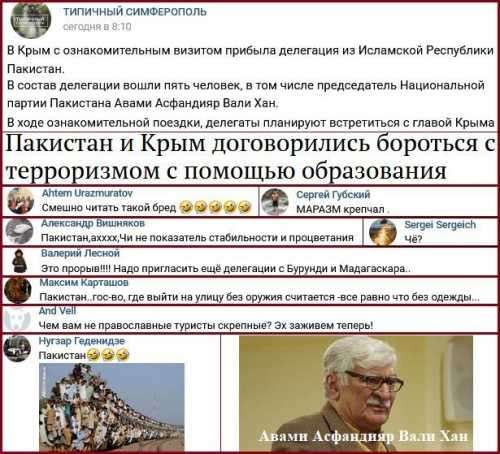Open Максим Карташов's avatar
Viewport: 500px width, 454px height.
tap(17, 290)
